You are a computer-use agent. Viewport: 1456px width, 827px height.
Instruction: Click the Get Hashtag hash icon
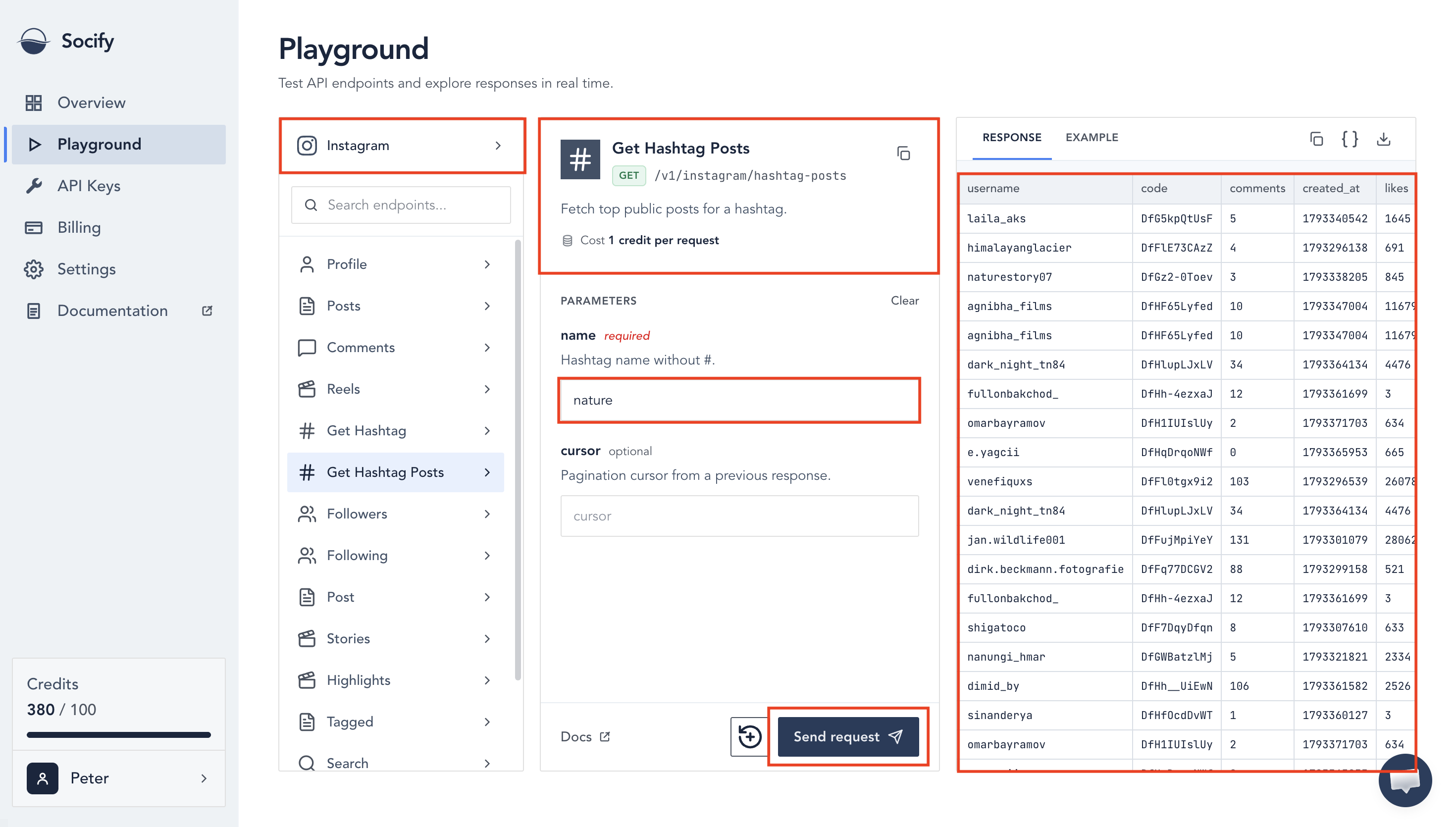click(x=307, y=430)
